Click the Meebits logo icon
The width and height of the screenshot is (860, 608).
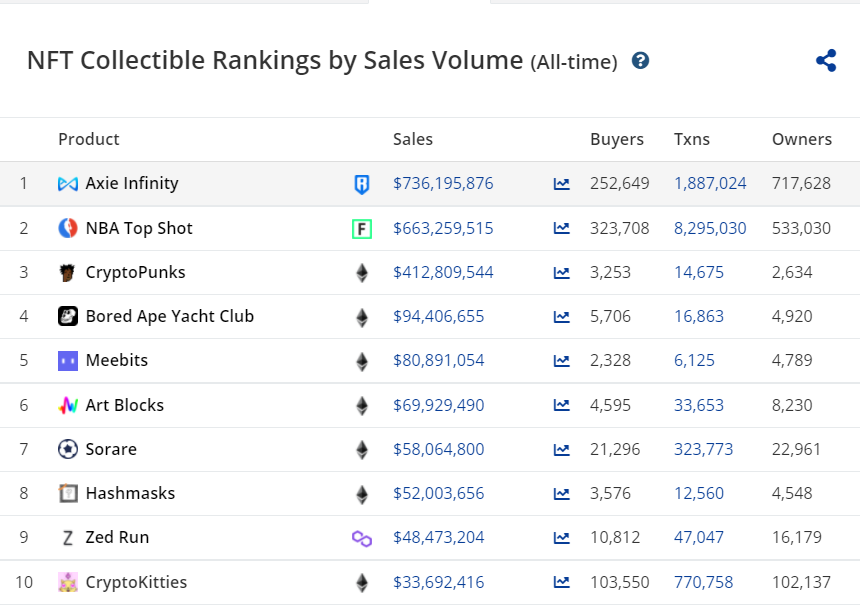(x=67, y=361)
